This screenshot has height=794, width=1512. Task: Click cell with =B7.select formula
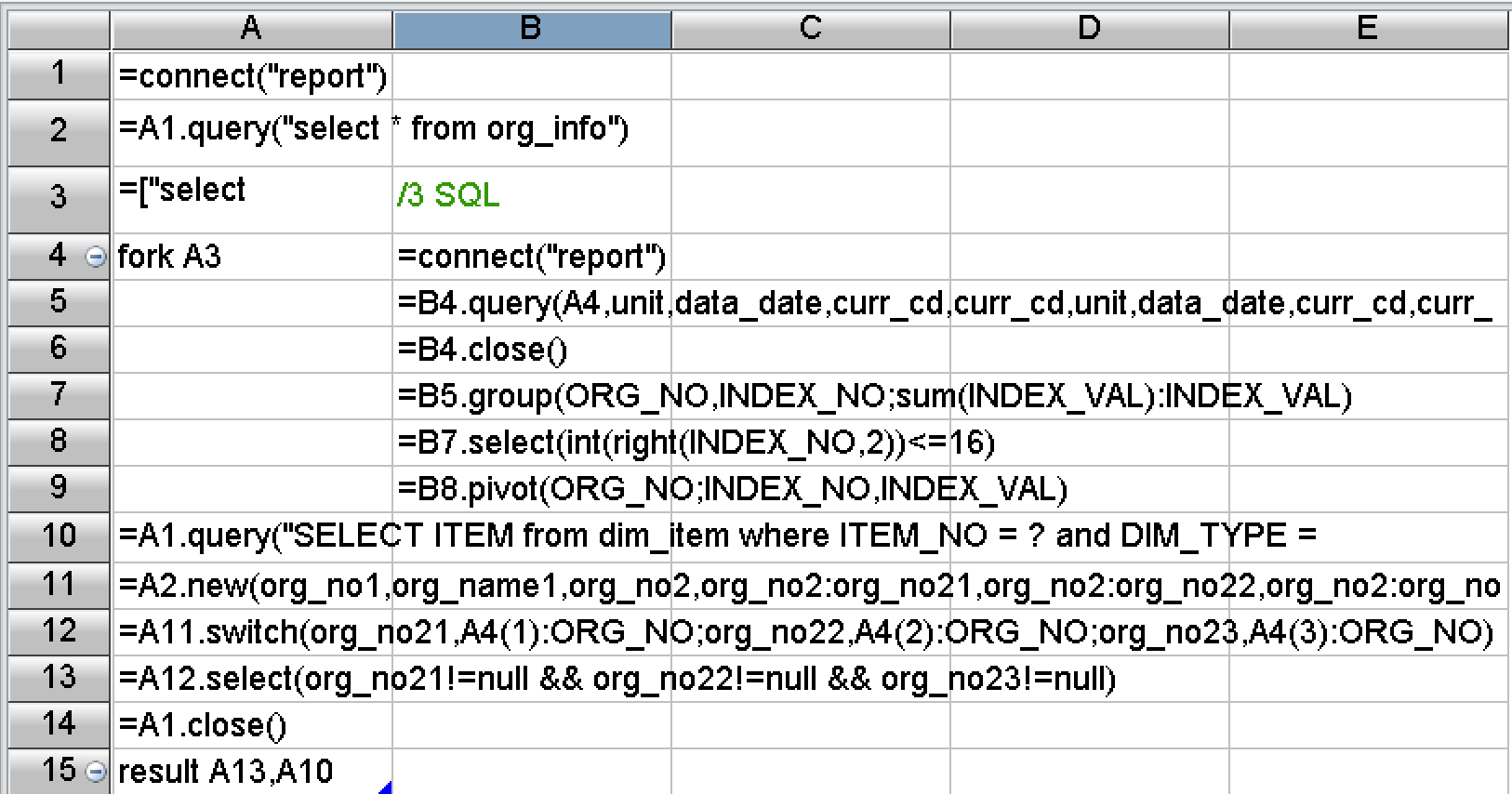(x=532, y=443)
